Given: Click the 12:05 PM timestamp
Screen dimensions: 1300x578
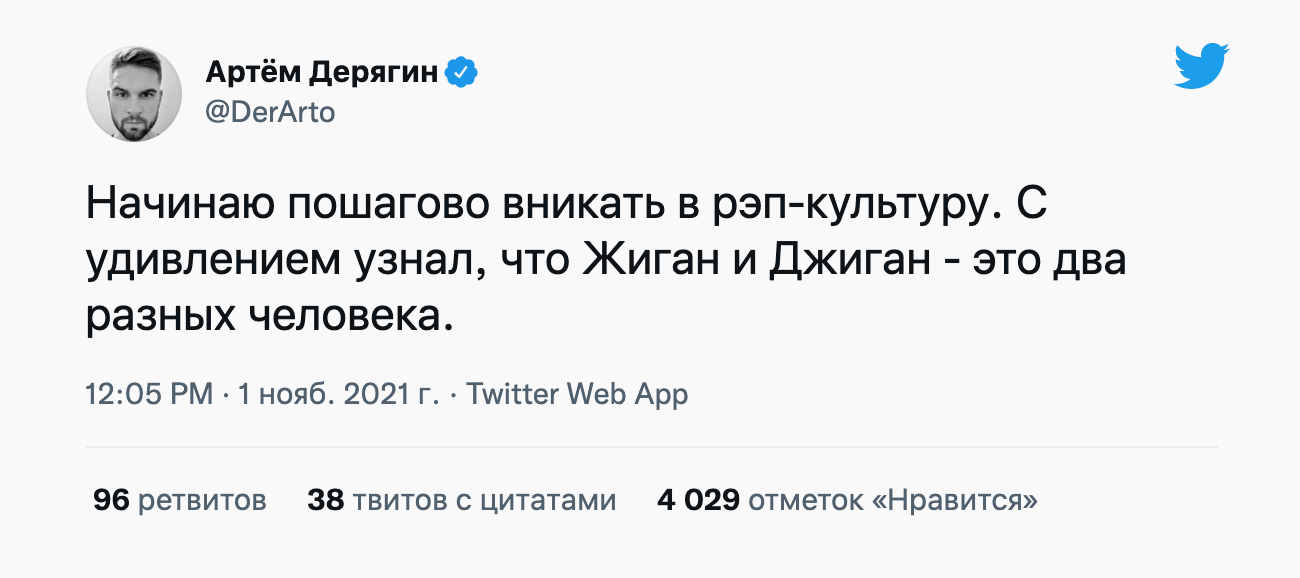Looking at the screenshot, I should [149, 394].
